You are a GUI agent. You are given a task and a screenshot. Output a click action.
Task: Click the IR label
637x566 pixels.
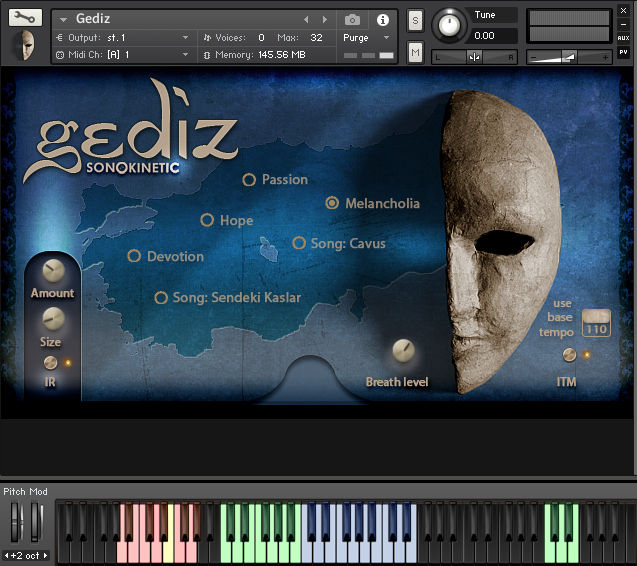pos(50,382)
